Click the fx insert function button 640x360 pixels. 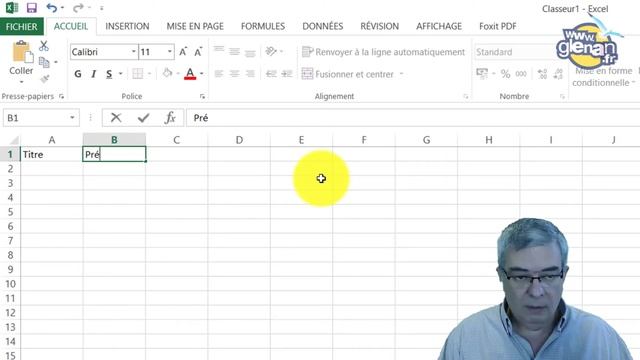[x=170, y=118]
